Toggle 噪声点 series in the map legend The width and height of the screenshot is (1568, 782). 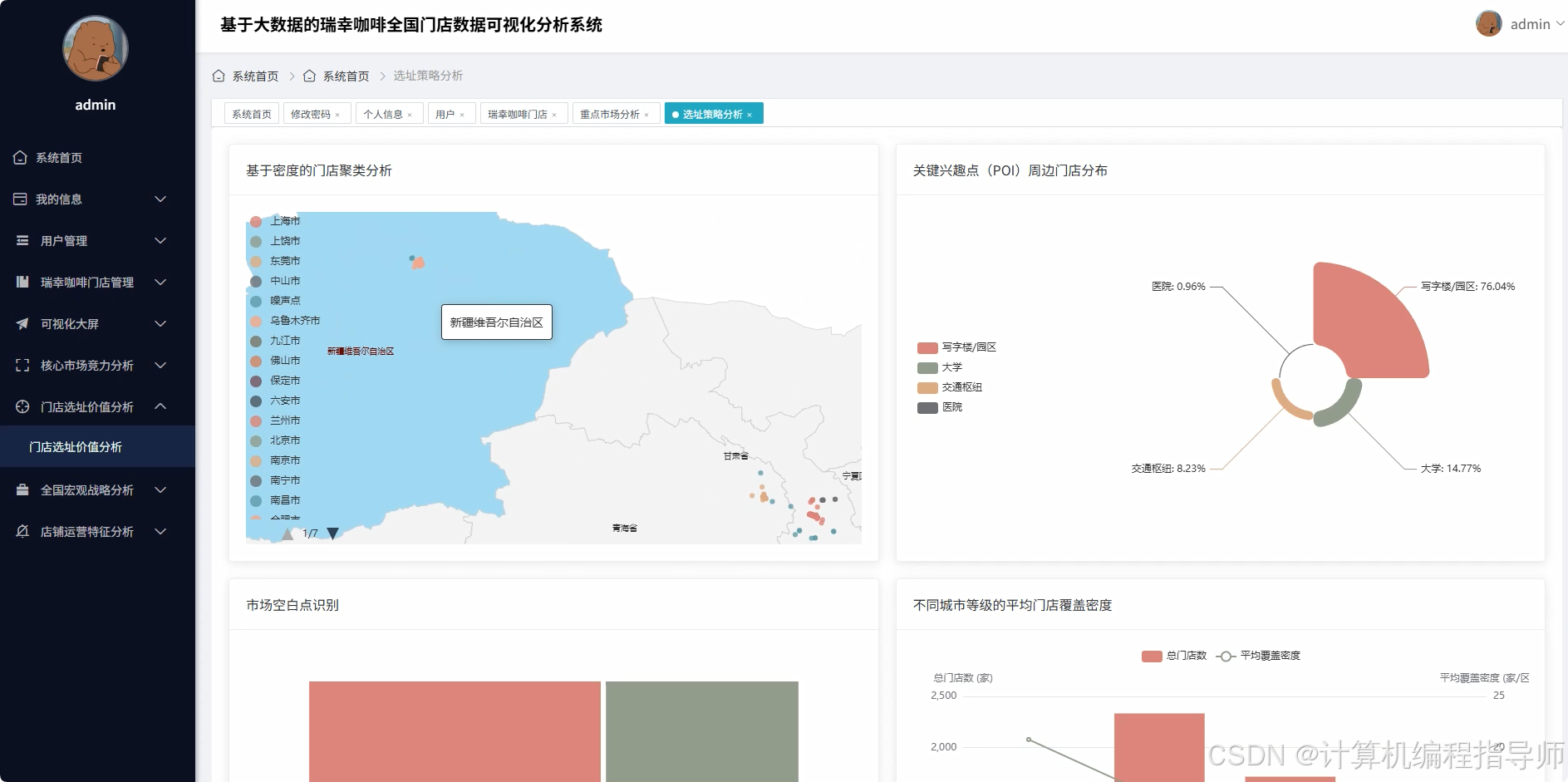[x=275, y=301]
